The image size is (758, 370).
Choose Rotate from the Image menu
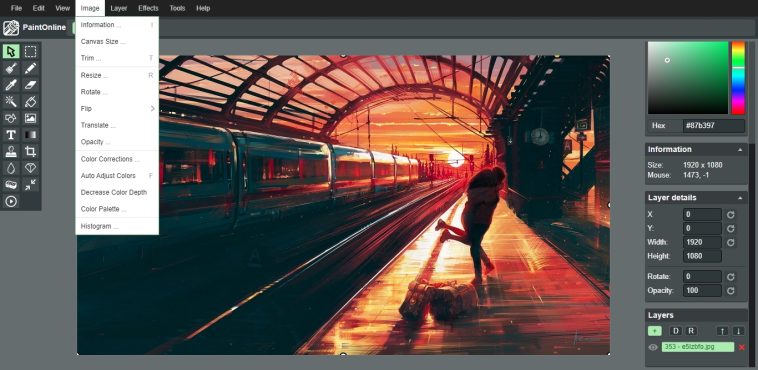click(x=117, y=92)
